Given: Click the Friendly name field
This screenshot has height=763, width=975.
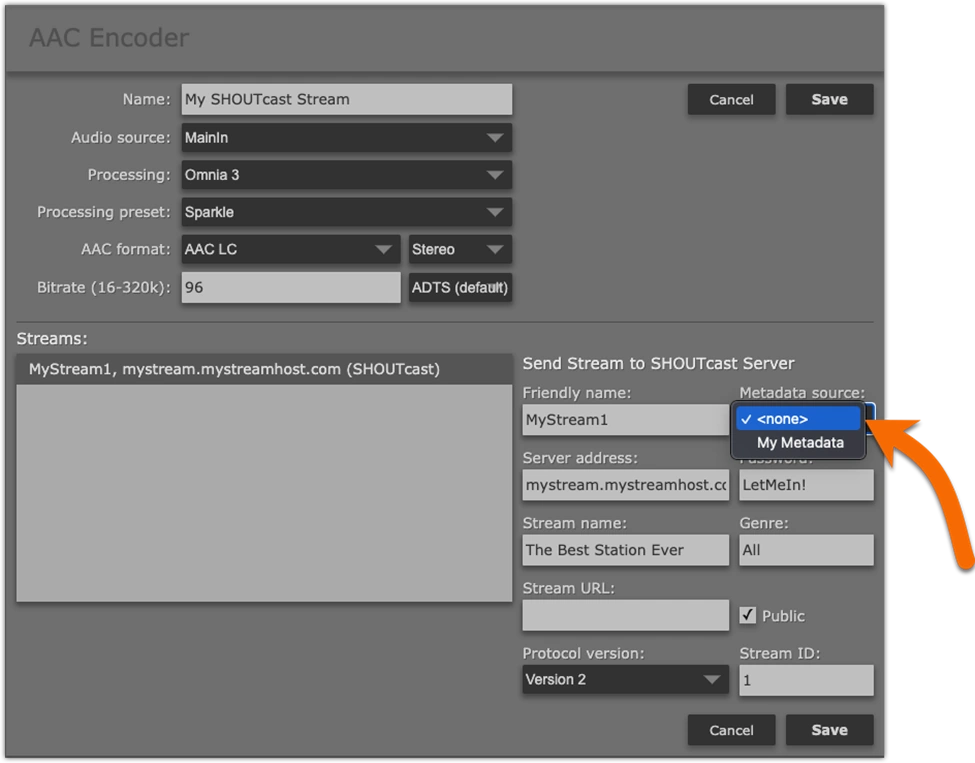Looking at the screenshot, I should click(626, 420).
